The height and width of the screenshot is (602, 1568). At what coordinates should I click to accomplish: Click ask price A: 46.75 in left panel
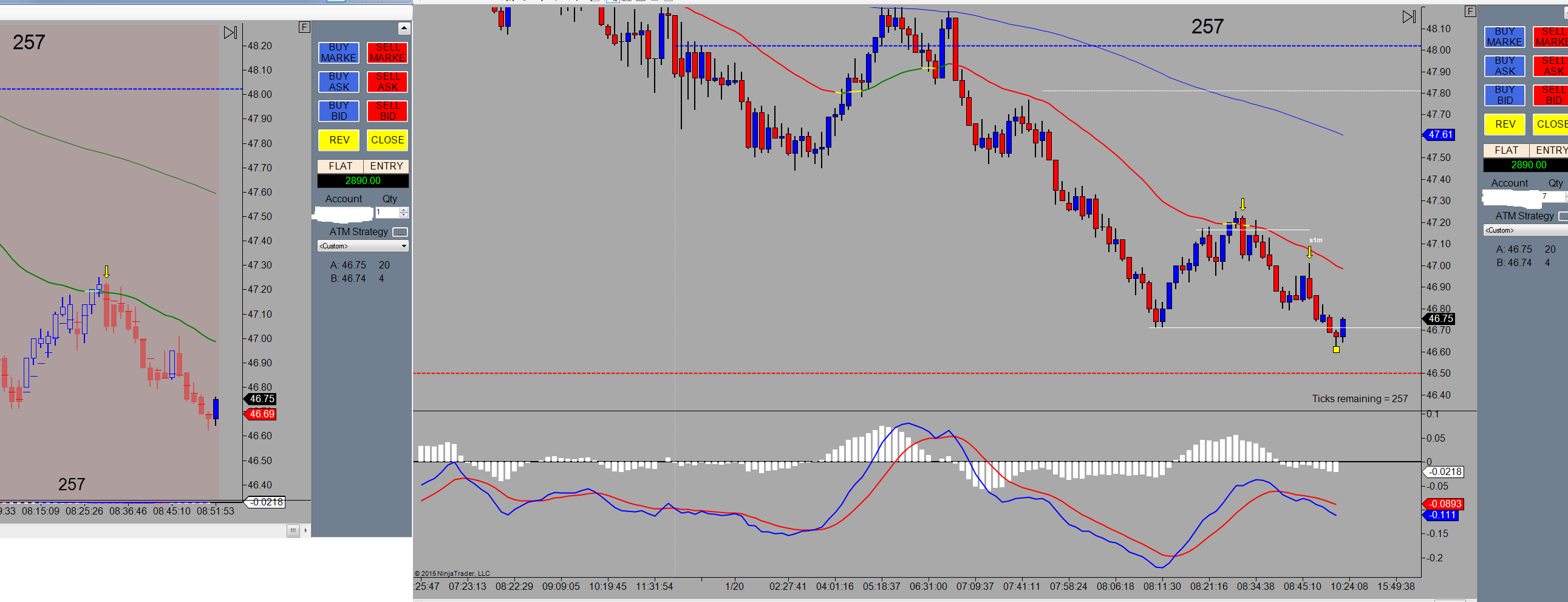[x=348, y=265]
